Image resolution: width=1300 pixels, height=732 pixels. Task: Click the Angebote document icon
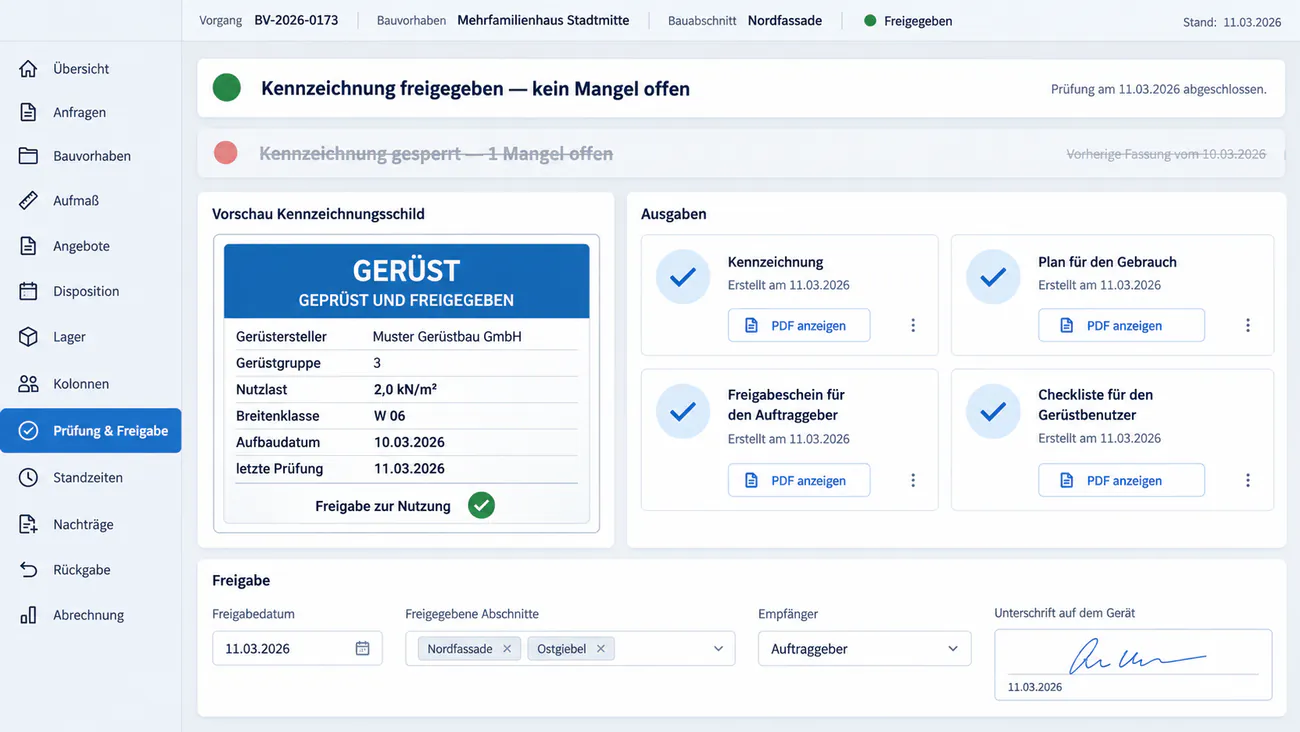(28, 246)
